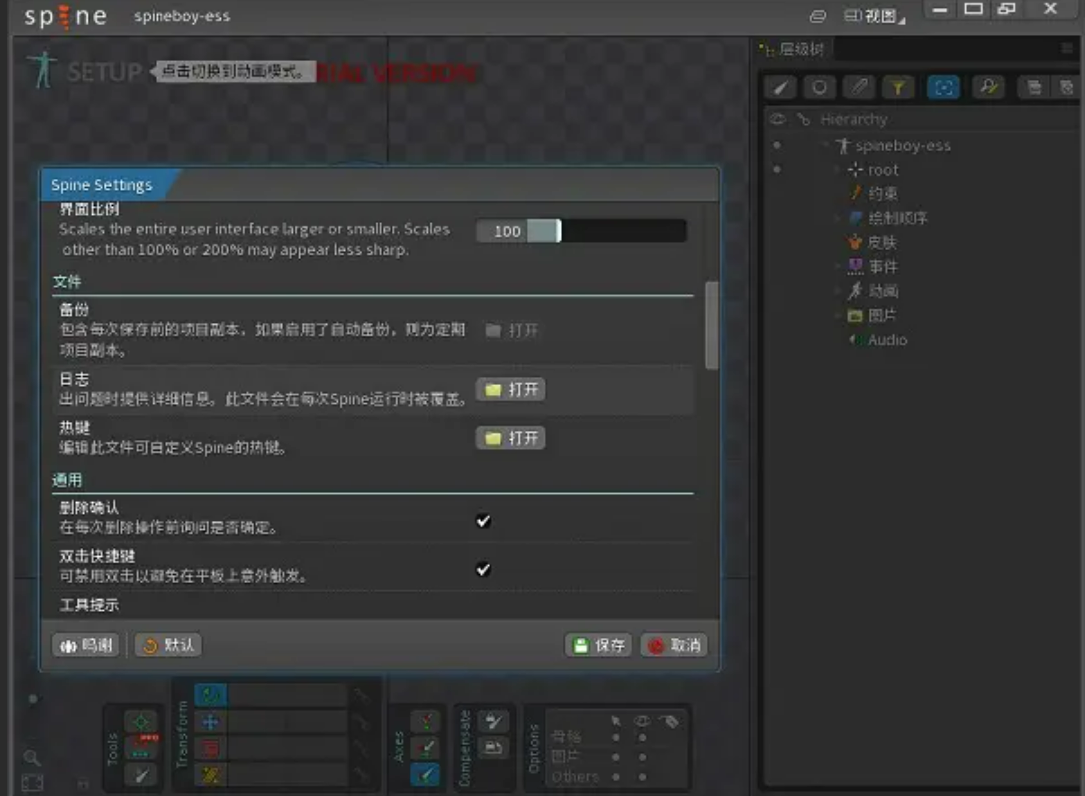Click the Spine logo in title bar

tap(66, 16)
